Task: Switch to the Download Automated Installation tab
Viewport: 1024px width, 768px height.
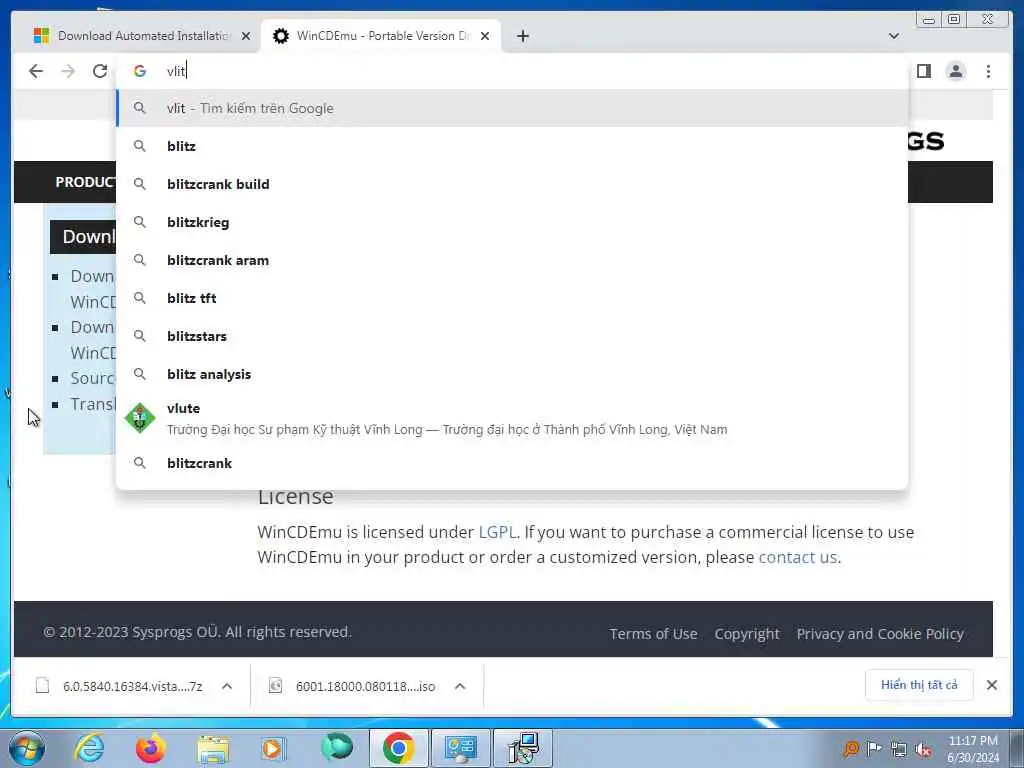Action: [141, 36]
